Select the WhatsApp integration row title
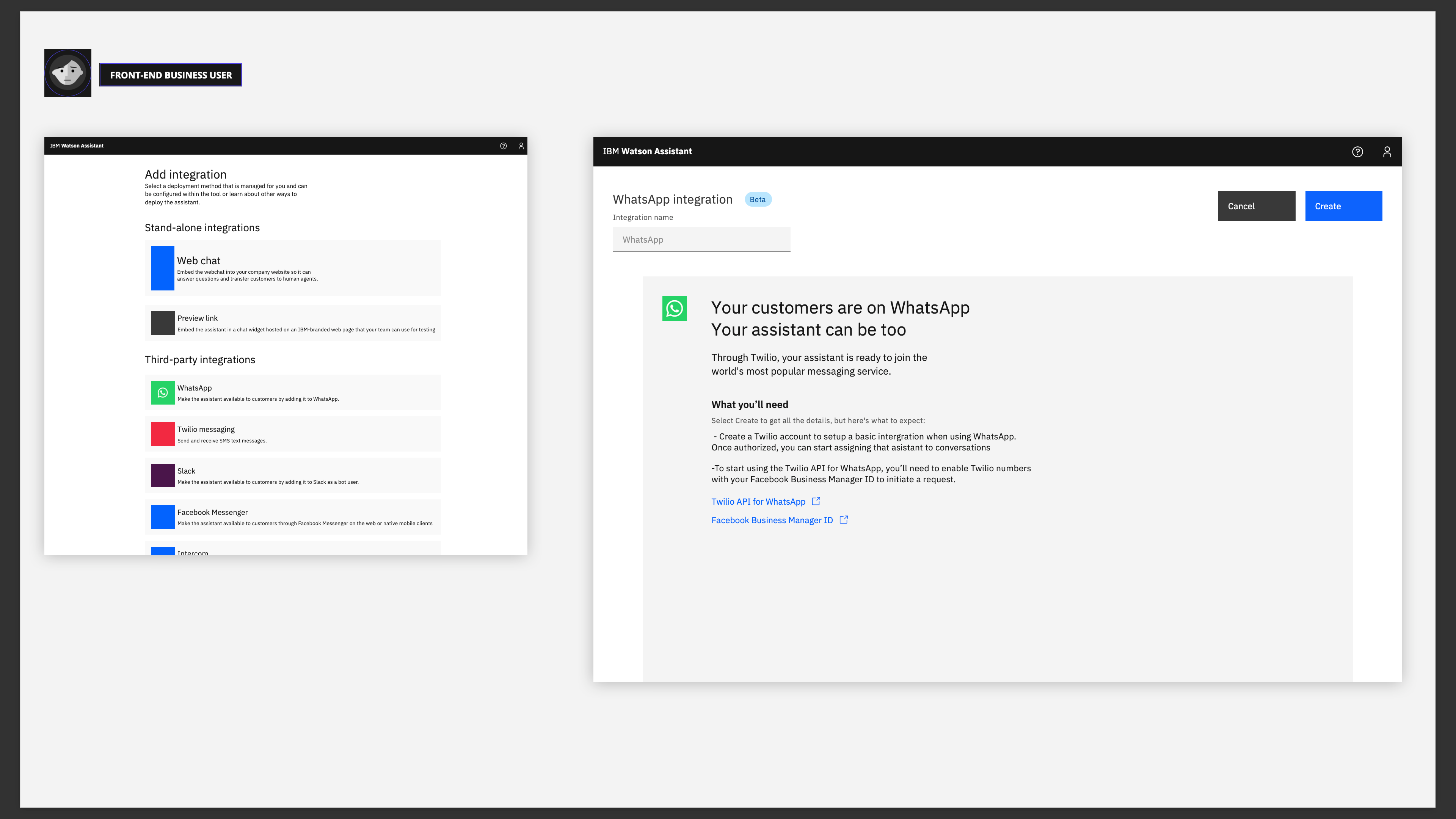 coord(195,388)
